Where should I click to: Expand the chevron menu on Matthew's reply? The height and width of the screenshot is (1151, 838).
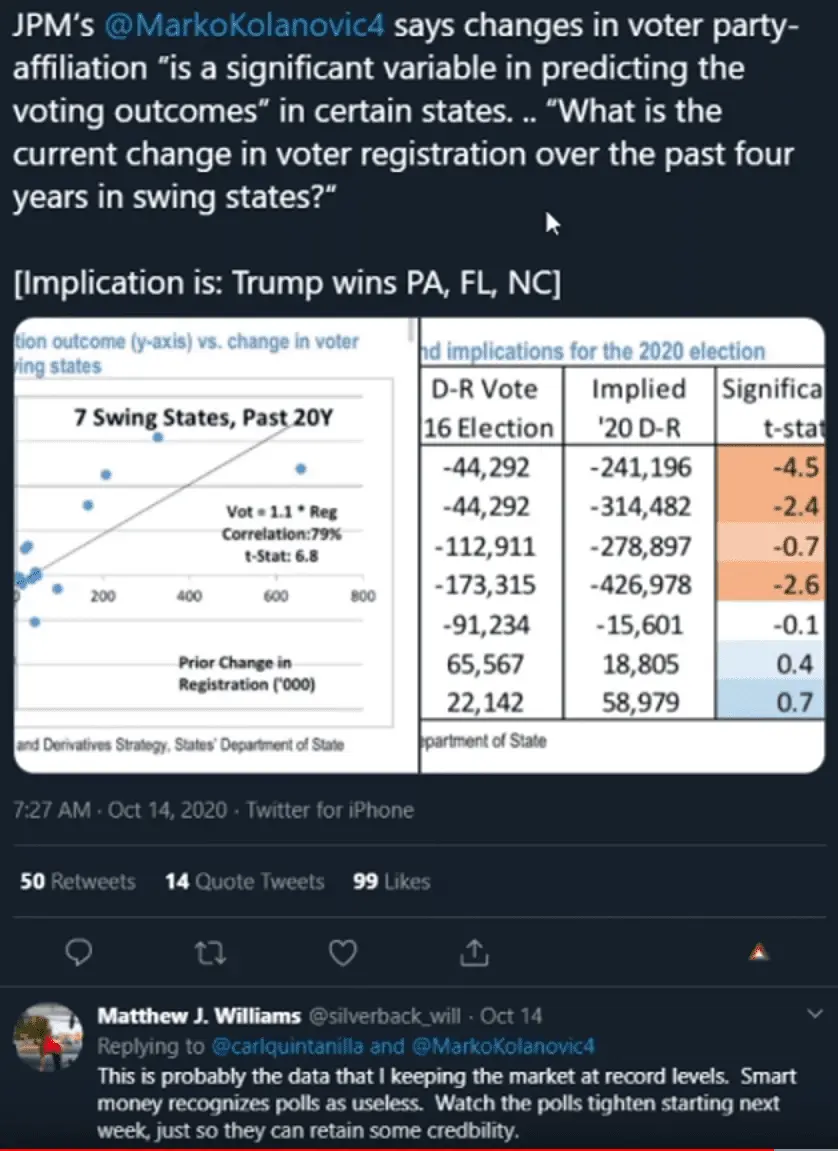810,1015
